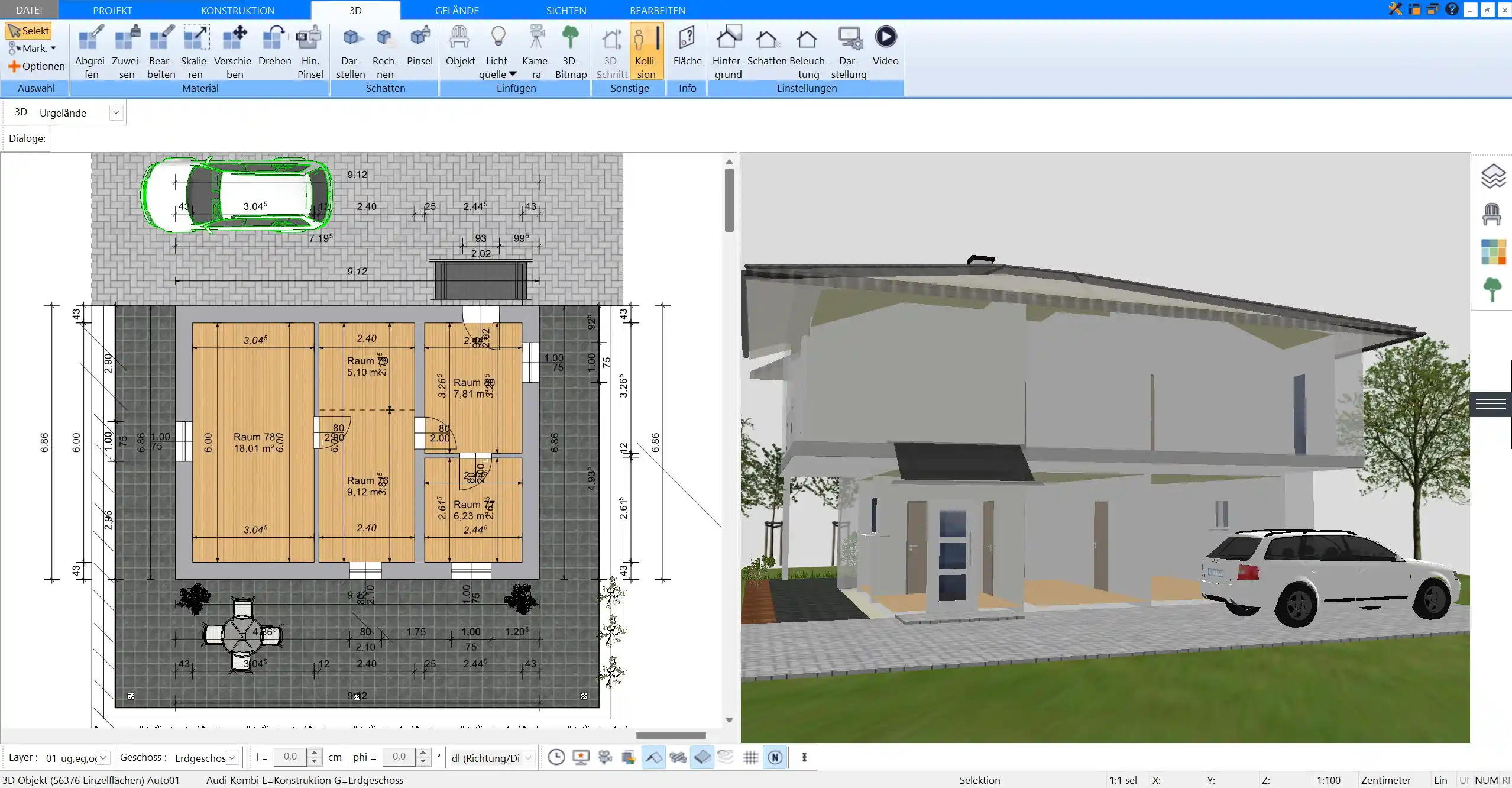Image resolution: width=1512 pixels, height=788 pixels.
Task: Open the Layer dropdown list
Action: coord(103,758)
